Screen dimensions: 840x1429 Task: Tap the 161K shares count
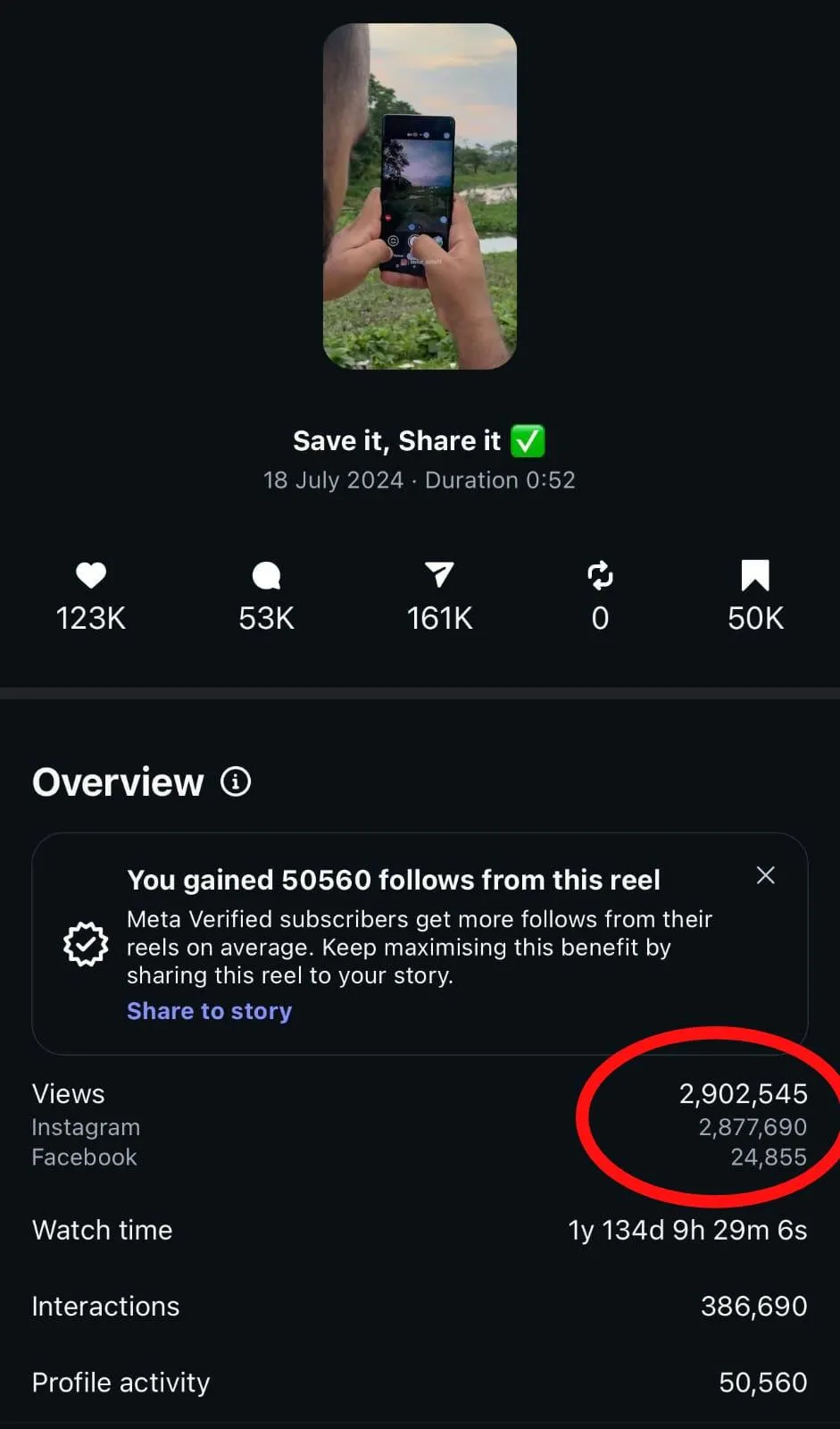pos(439,618)
